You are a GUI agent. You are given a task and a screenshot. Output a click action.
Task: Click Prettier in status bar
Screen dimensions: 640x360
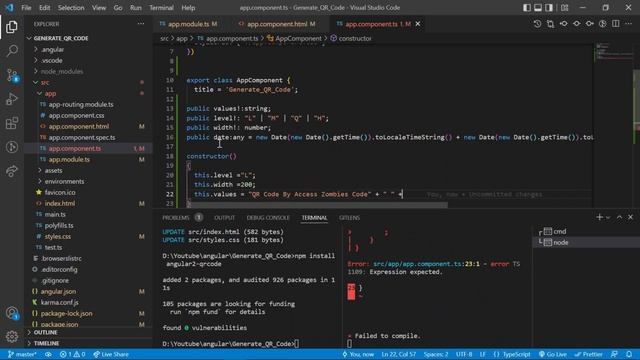click(589, 354)
